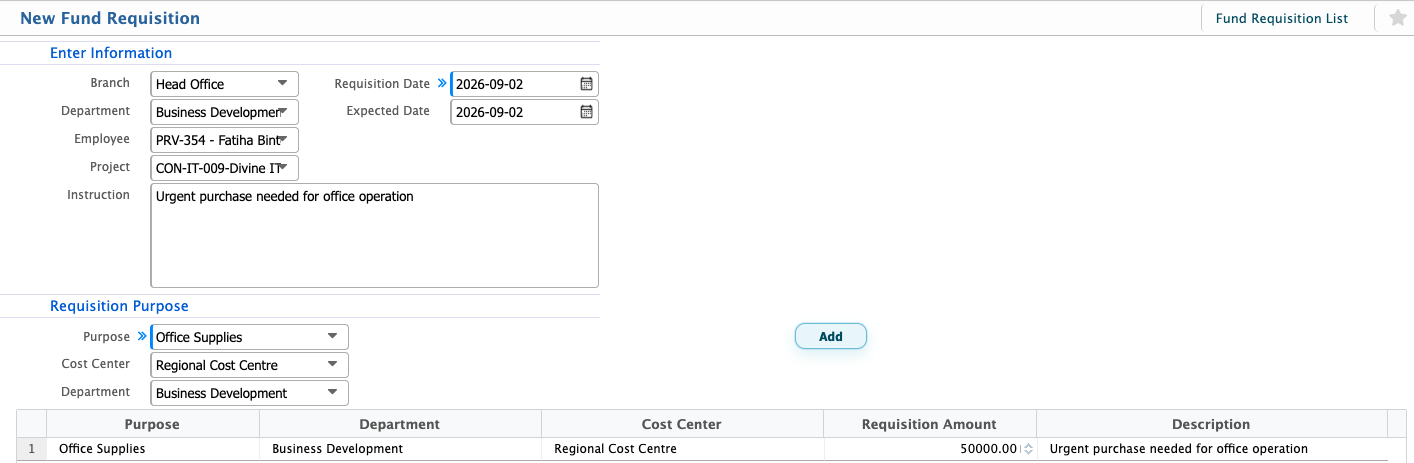Open the Requisition Date calendar picker
This screenshot has height=463, width=1414.
pyautogui.click(x=587, y=84)
